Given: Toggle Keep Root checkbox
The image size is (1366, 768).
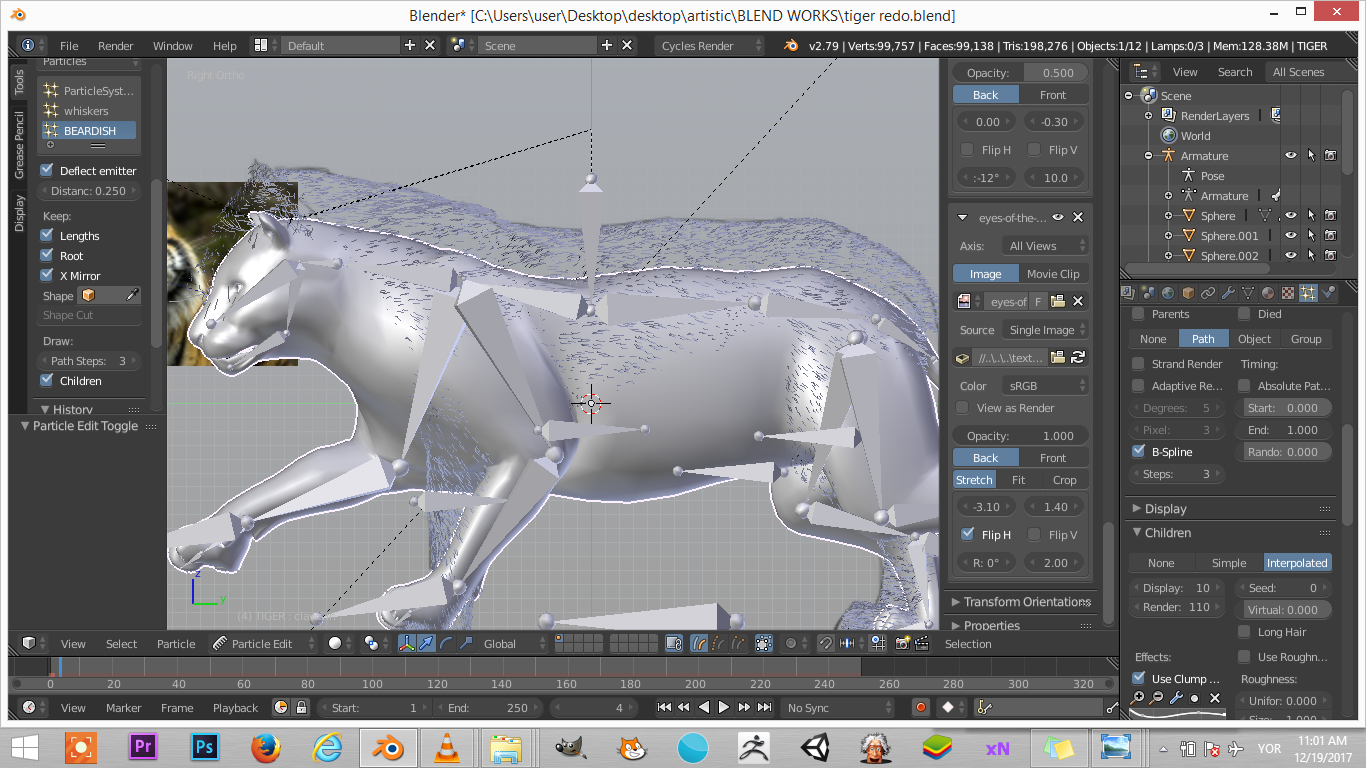Looking at the screenshot, I should click(x=46, y=255).
